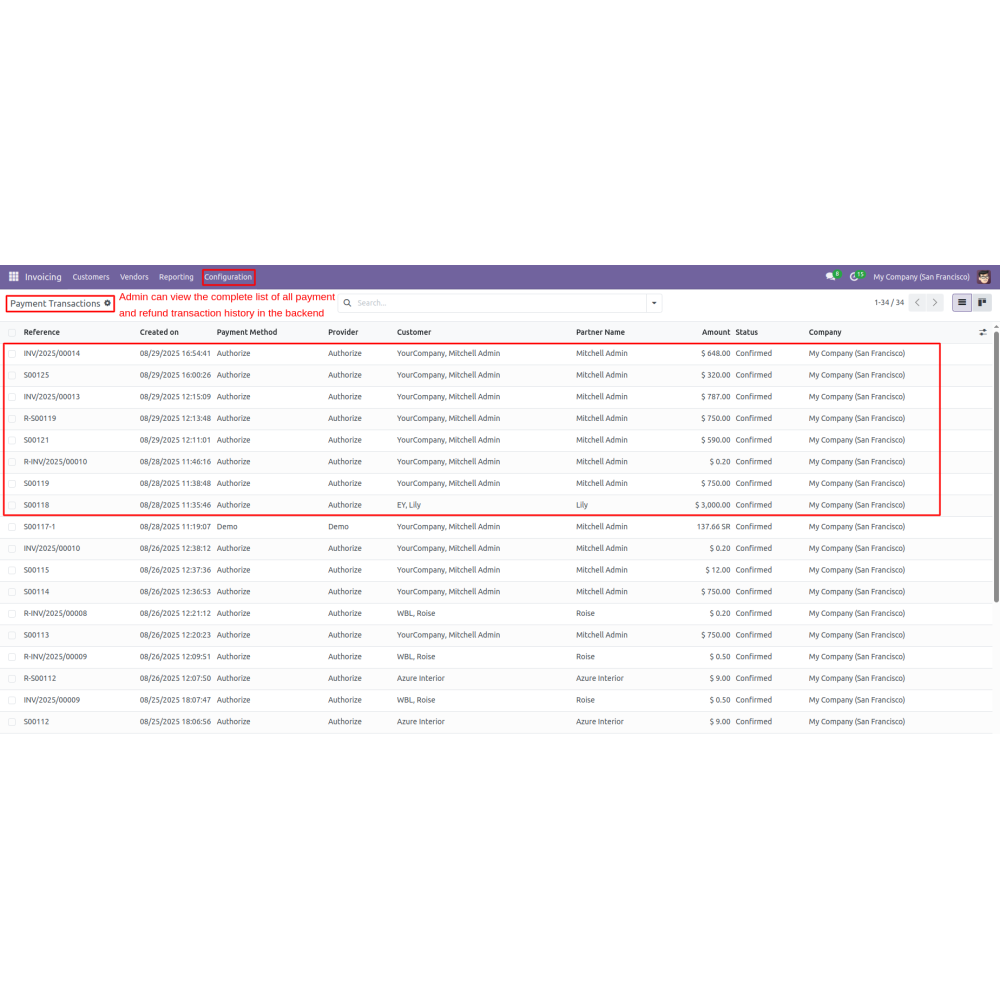Go to next page of records
The width and height of the screenshot is (1000, 1000).
pyautogui.click(x=935, y=302)
